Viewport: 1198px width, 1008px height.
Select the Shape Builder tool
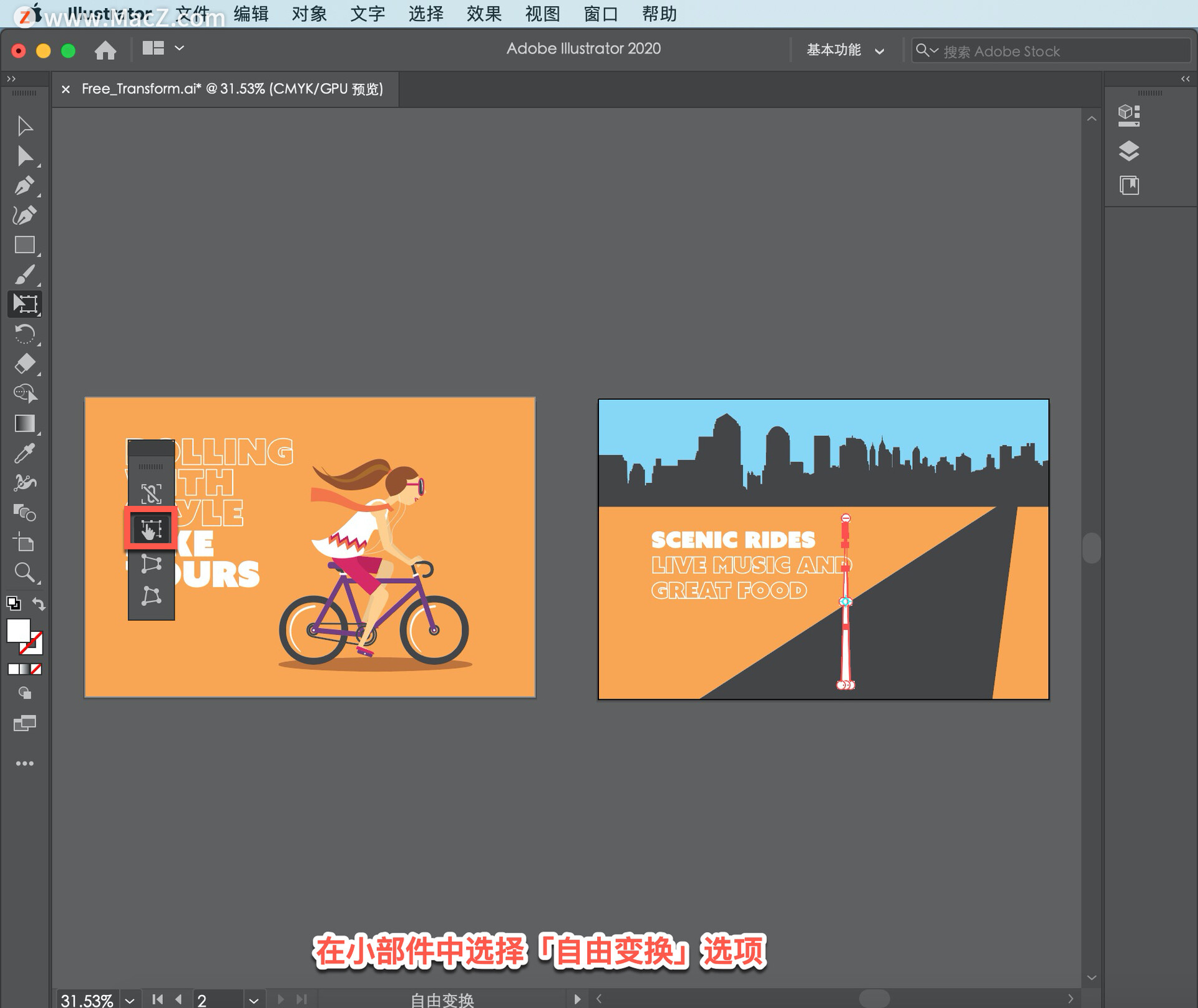point(25,394)
